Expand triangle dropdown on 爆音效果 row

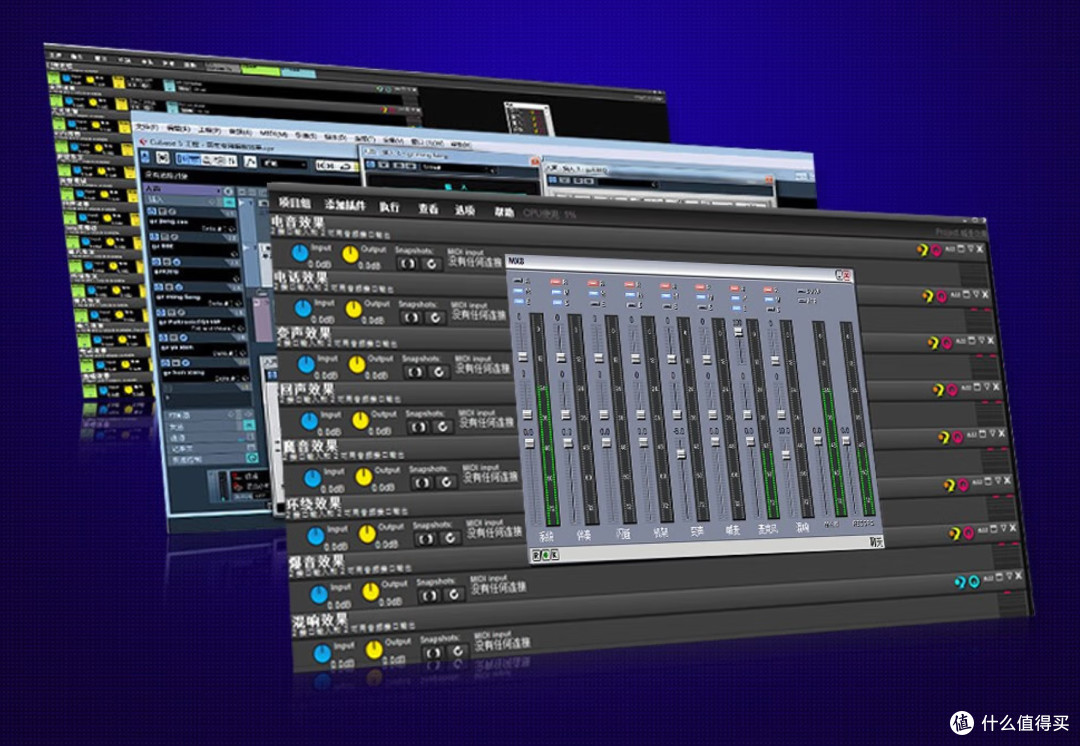click(x=1004, y=528)
